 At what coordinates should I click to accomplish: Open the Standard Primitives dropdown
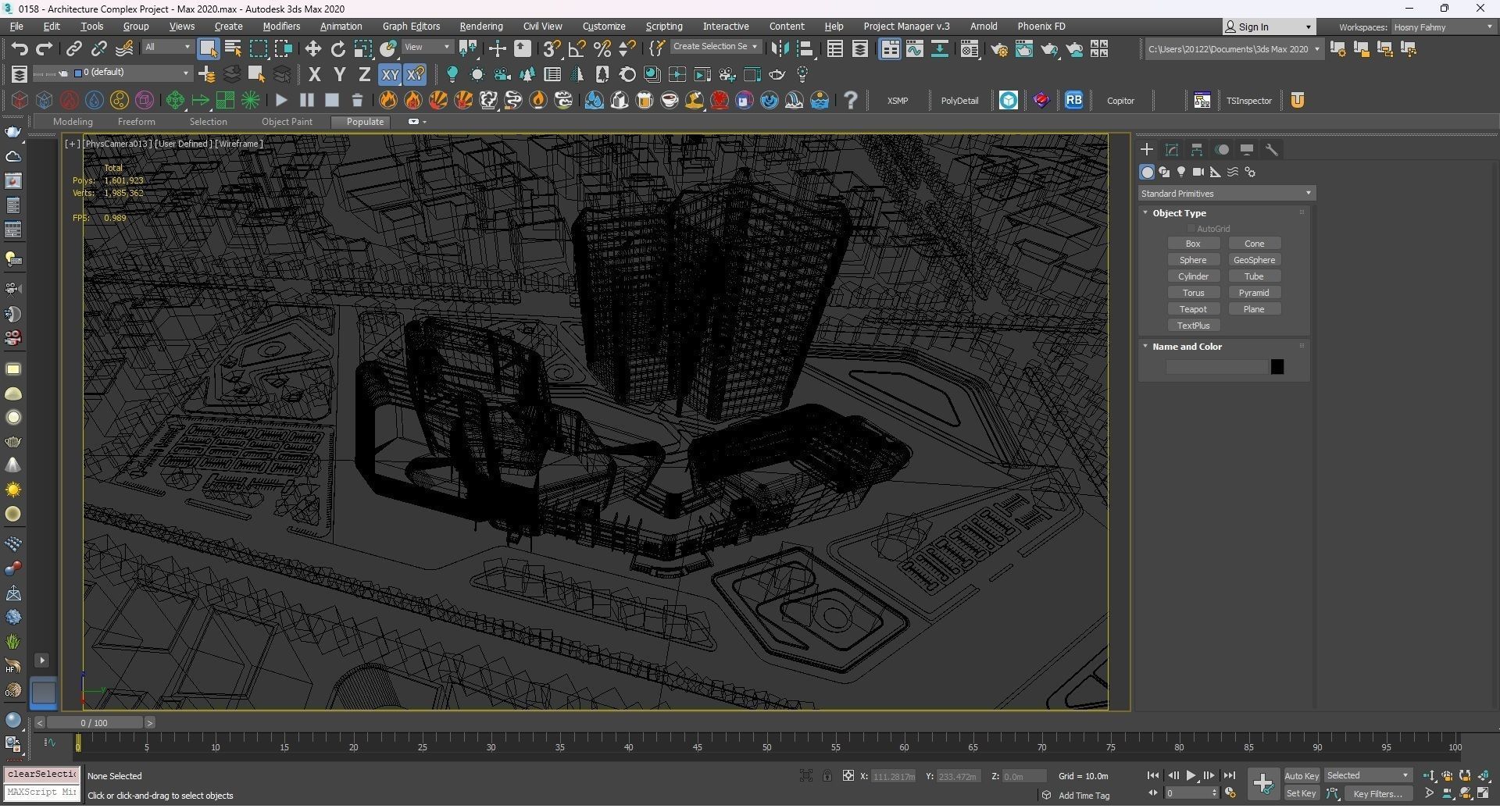point(1226,194)
